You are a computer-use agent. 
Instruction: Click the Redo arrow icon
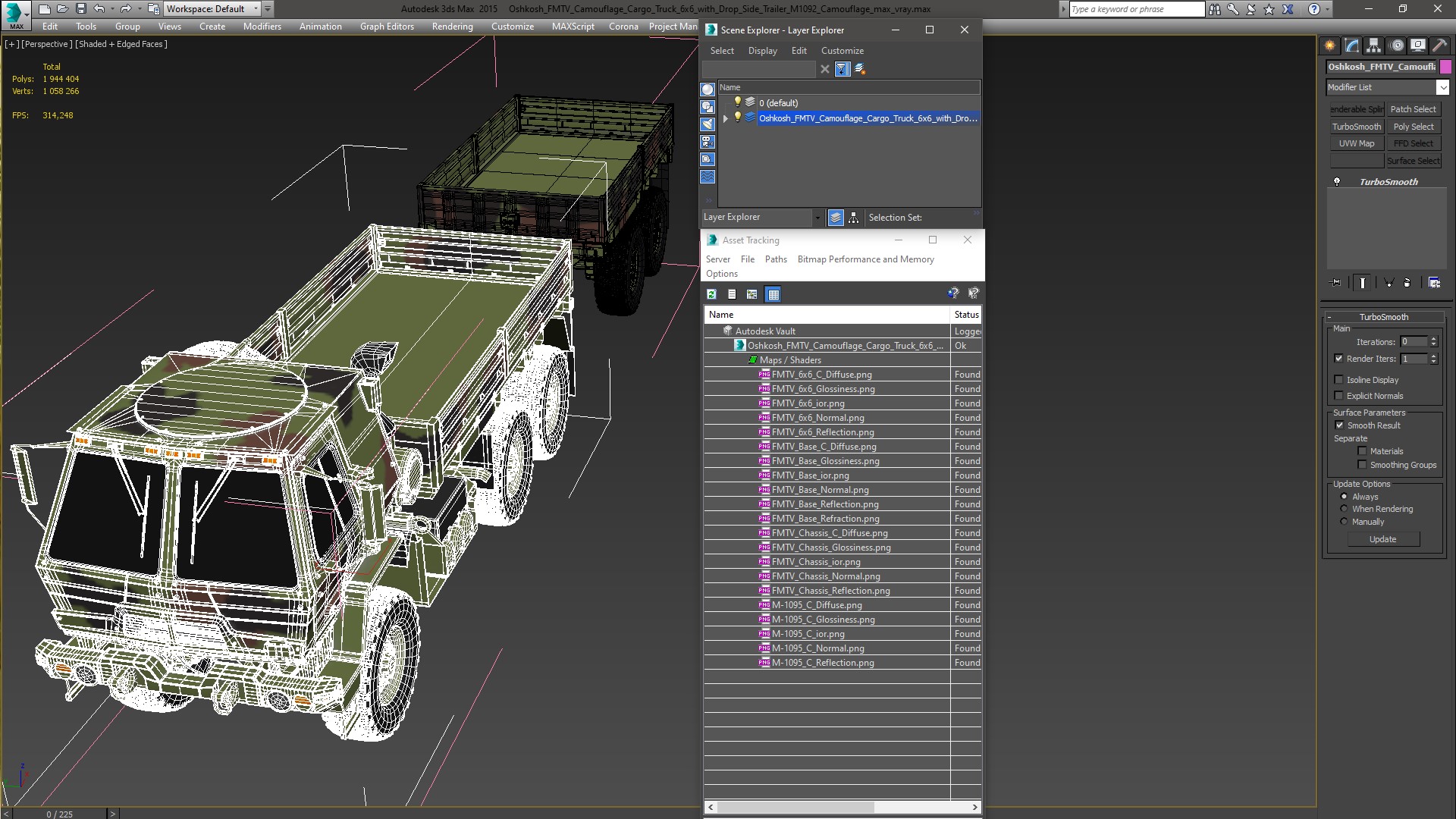coord(126,9)
